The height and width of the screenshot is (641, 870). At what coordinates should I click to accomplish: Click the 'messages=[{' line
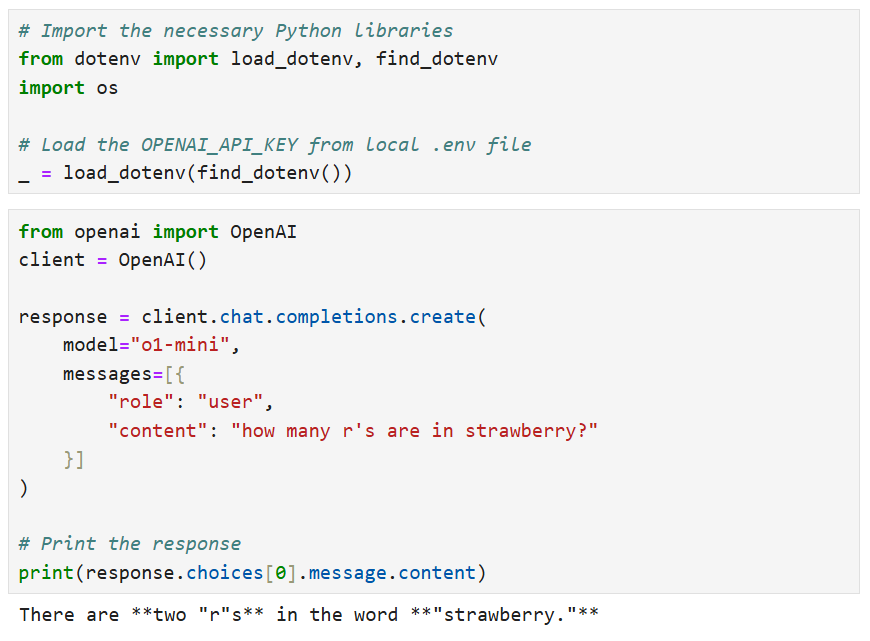123,374
